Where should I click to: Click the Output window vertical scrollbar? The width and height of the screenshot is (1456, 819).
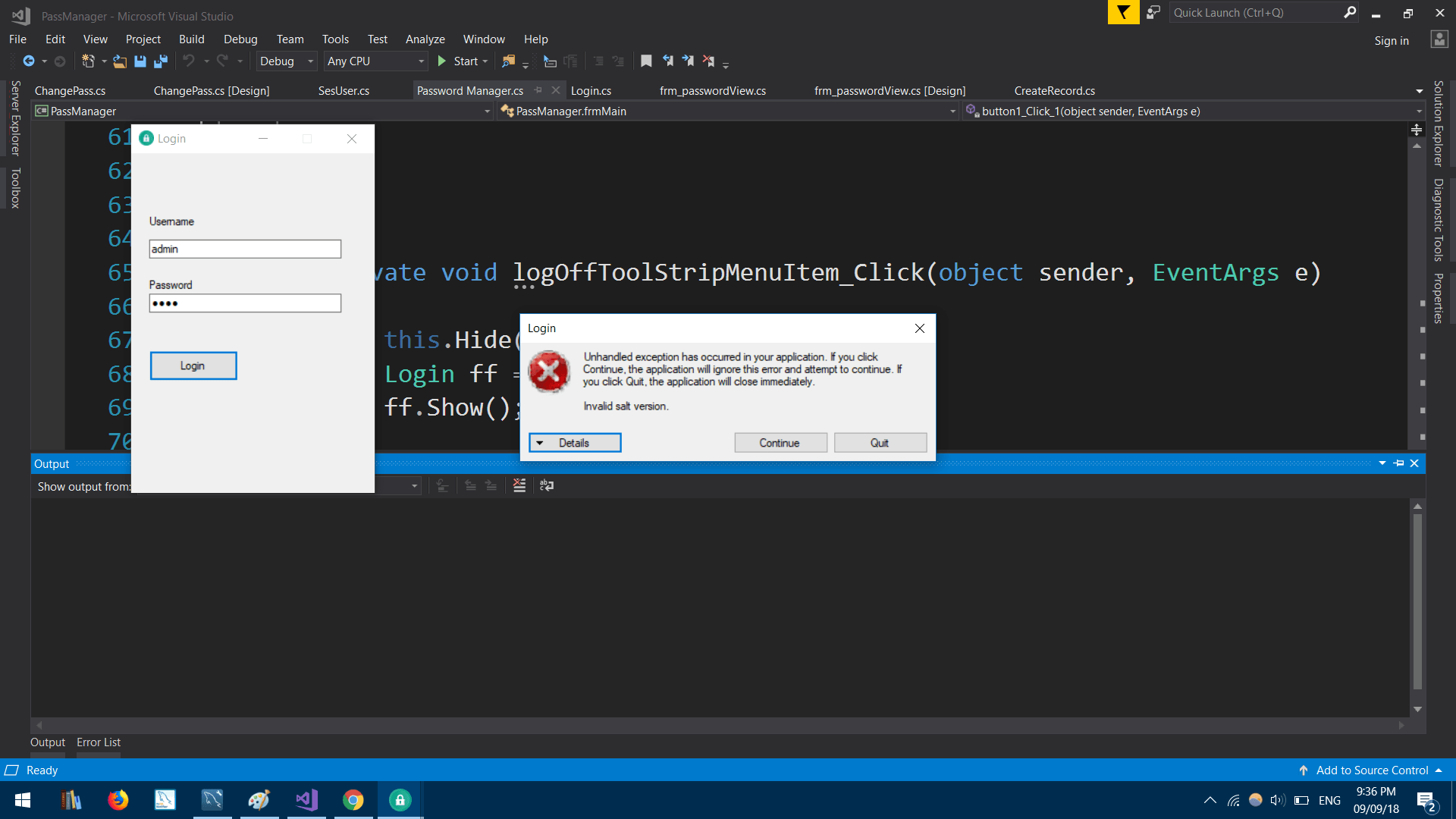1417,599
